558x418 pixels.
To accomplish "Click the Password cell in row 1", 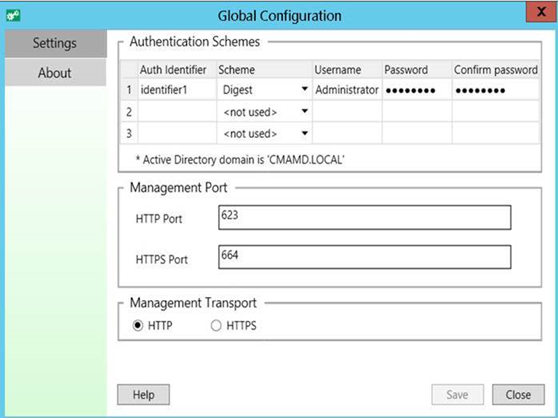I will (x=417, y=90).
